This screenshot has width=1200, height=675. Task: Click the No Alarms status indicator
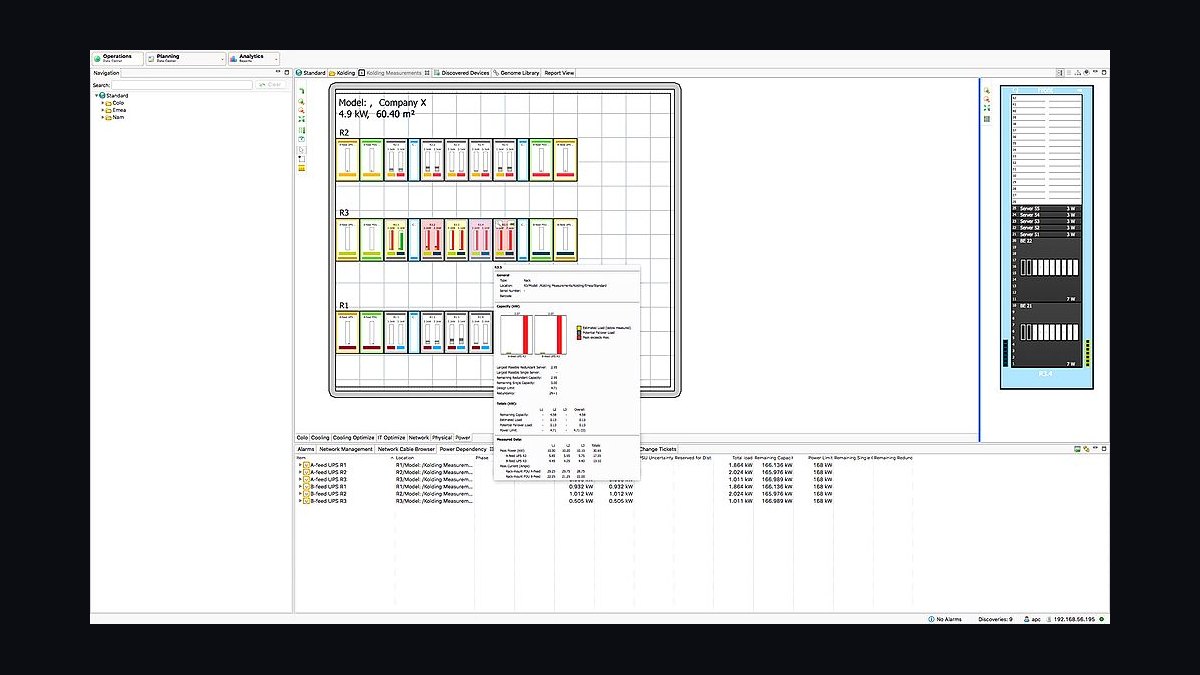945,619
